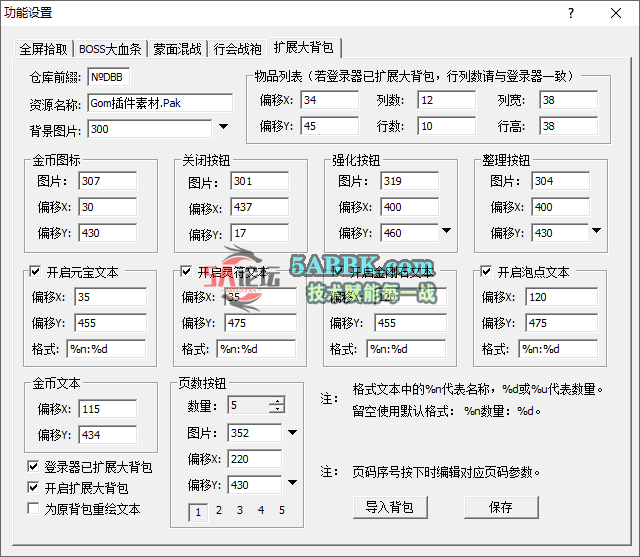The height and width of the screenshot is (557, 640).
Task: Disable the 开启泡点文本 checkbox
Action: tap(487, 272)
